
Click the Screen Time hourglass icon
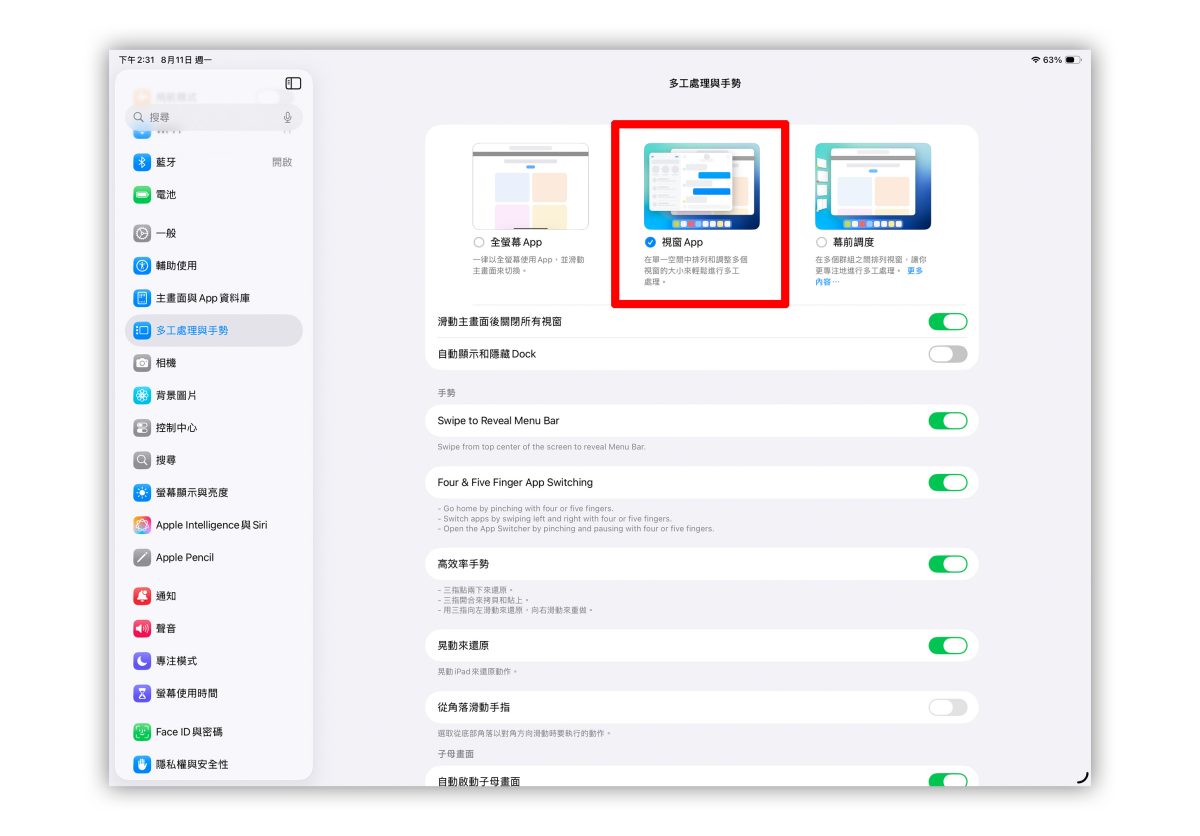(142, 693)
